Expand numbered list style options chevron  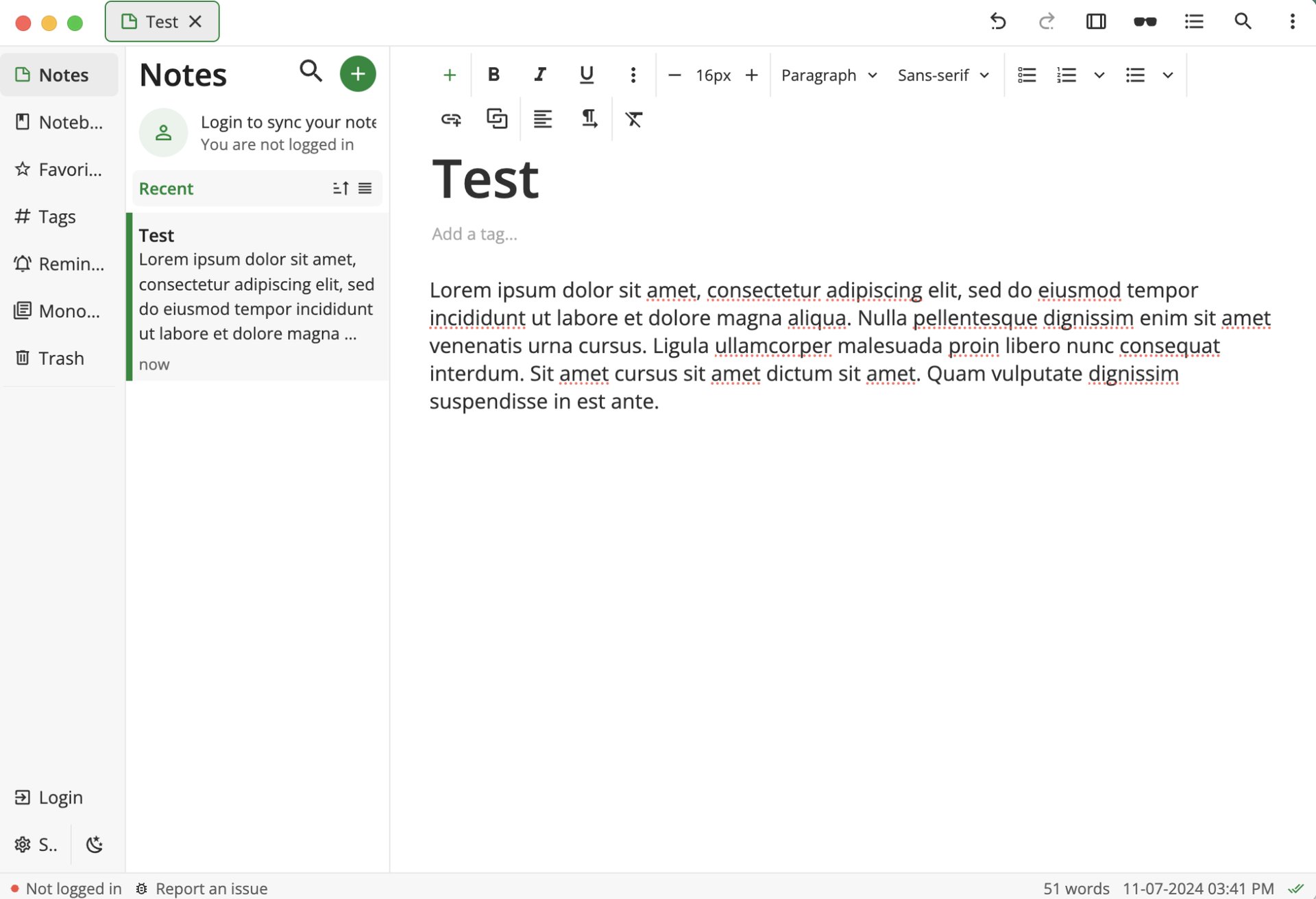tap(1099, 75)
